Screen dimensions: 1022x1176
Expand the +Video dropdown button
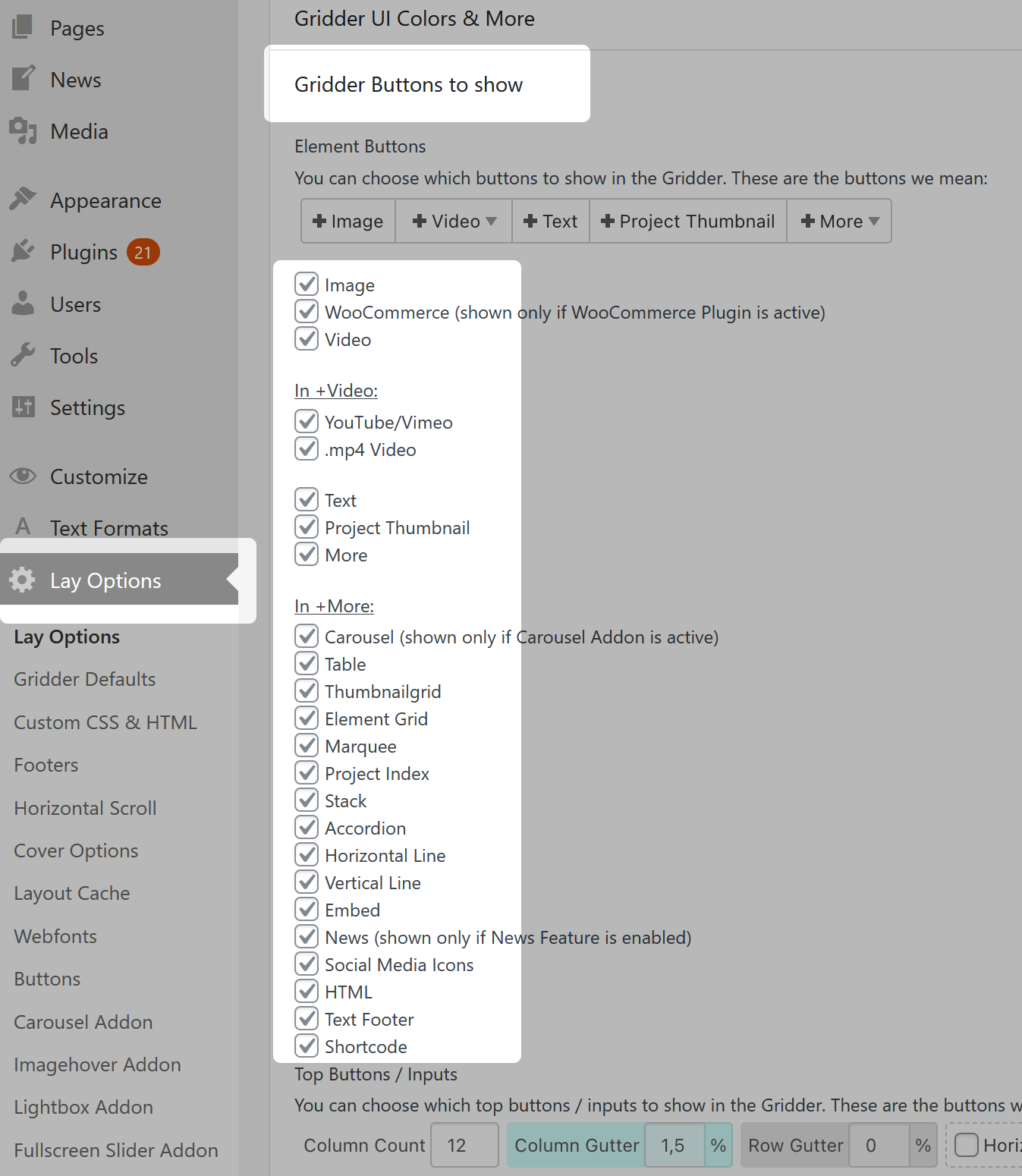(454, 222)
